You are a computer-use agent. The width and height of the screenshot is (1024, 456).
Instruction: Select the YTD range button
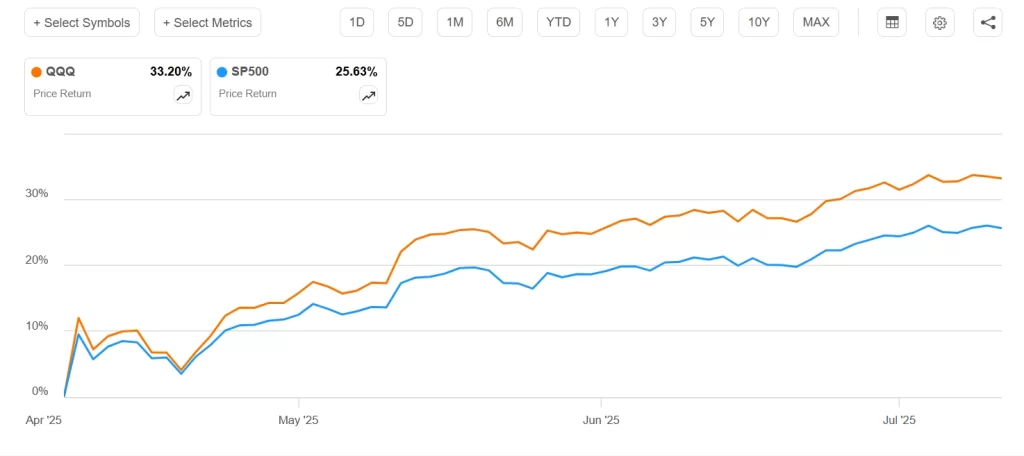coord(558,22)
